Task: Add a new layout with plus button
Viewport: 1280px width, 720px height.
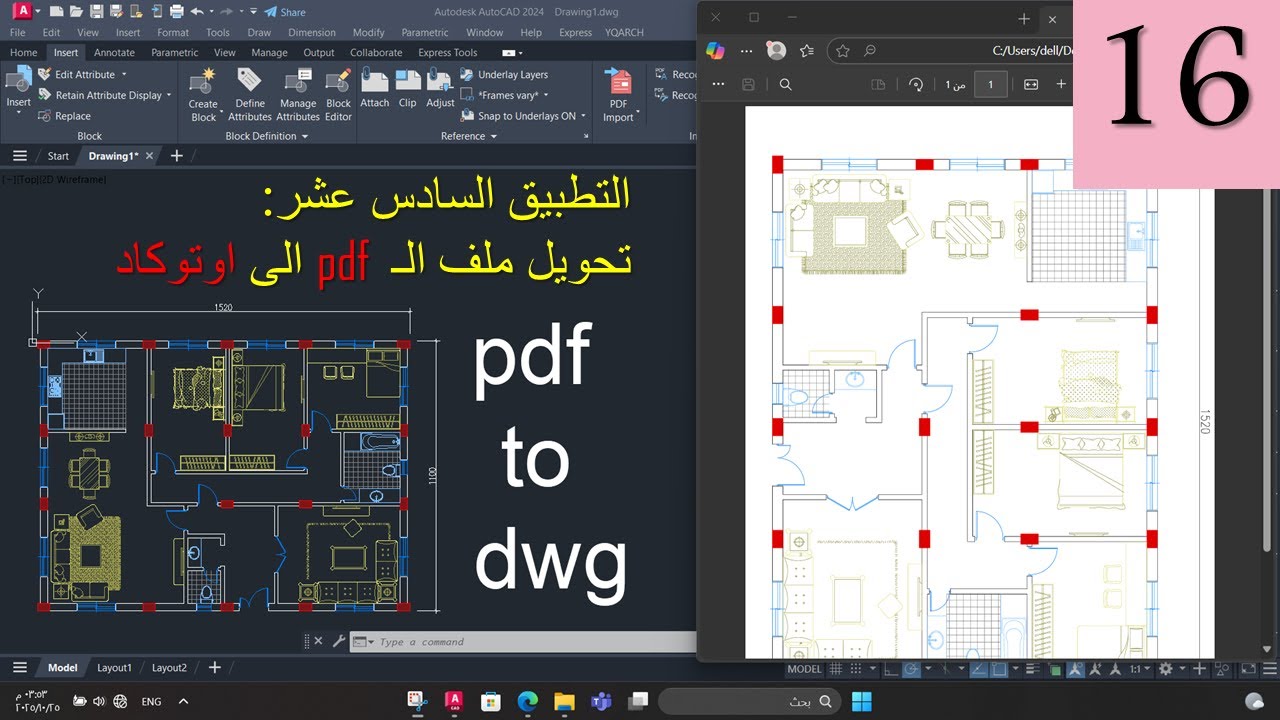Action: click(x=213, y=668)
